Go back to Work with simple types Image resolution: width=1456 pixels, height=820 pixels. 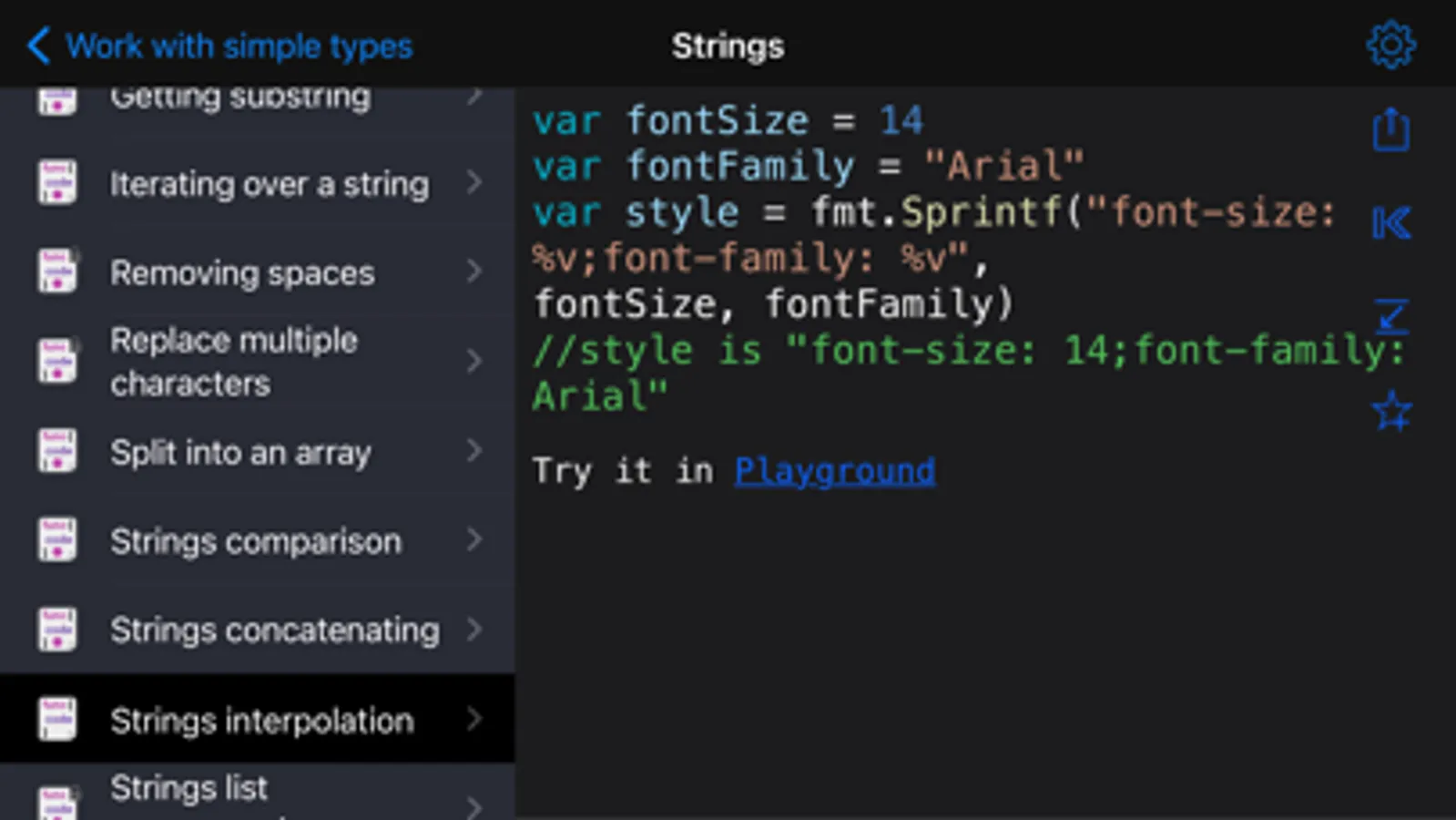click(x=220, y=46)
